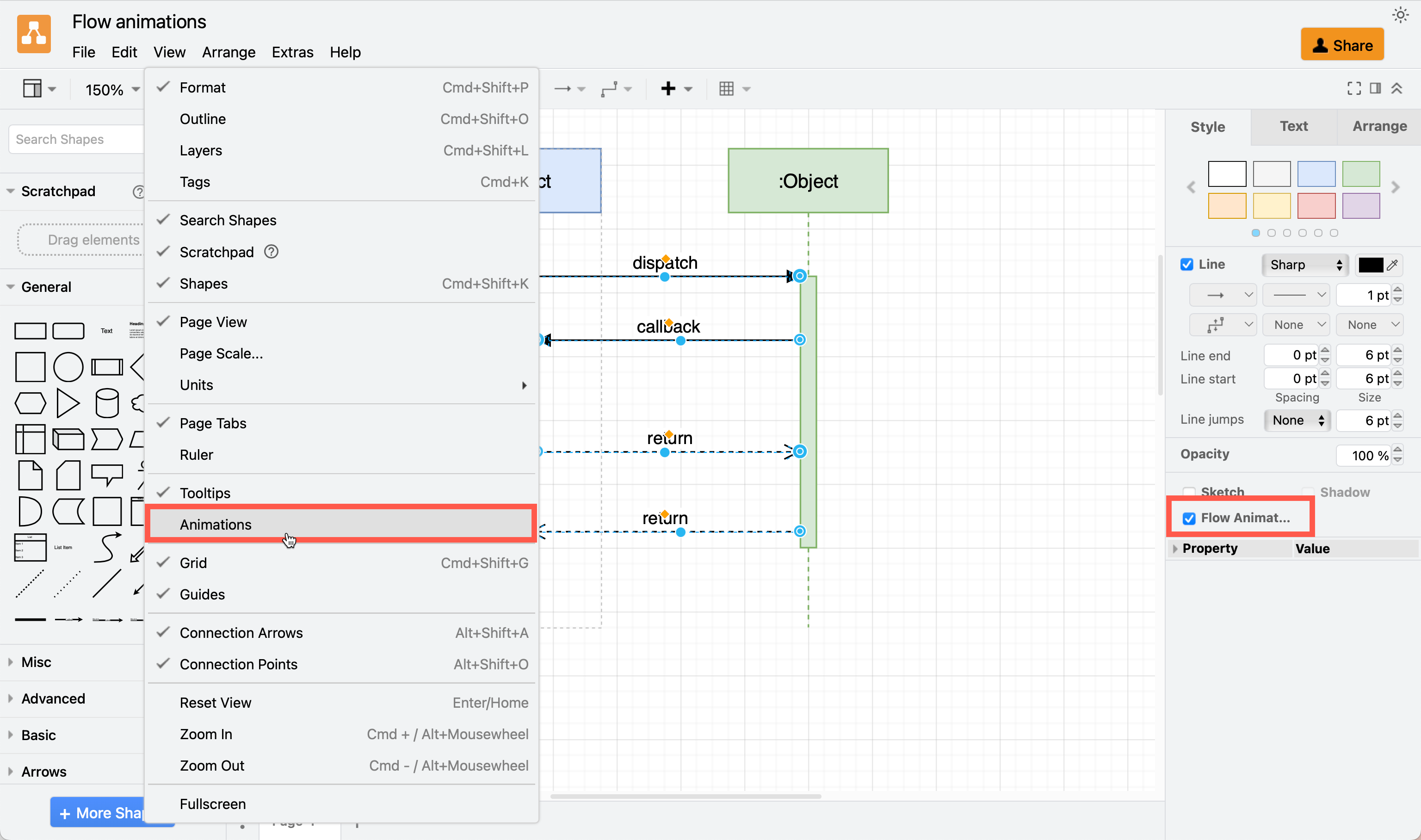Open the draw.io application logo

33,34
